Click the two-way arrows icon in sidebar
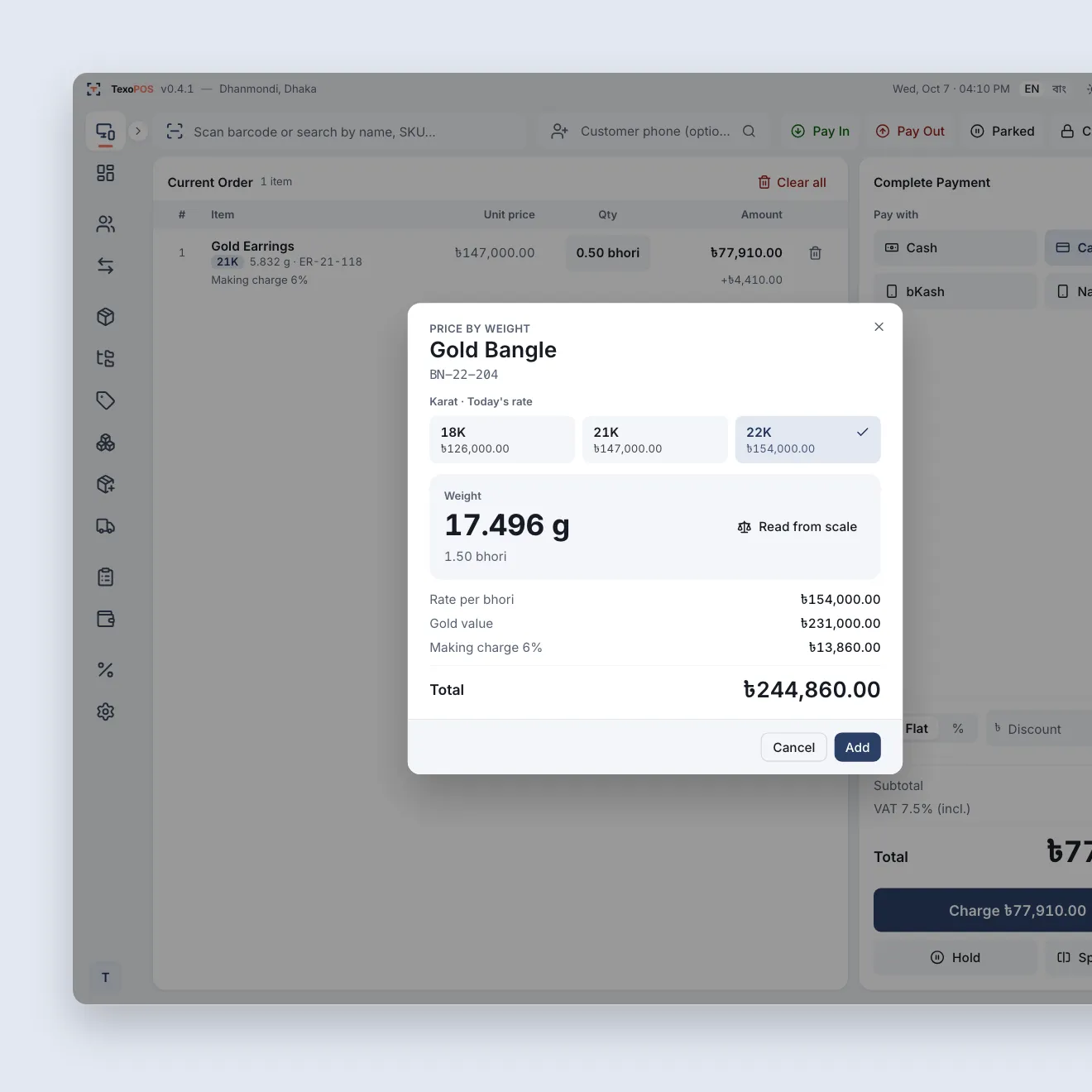 105,266
